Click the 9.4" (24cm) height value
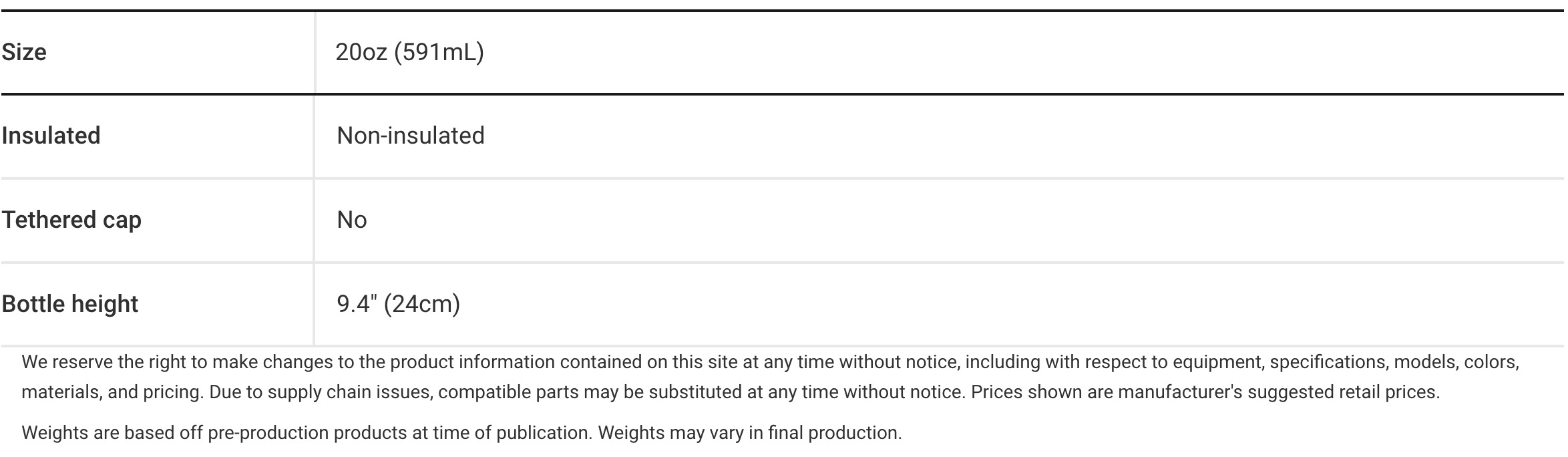1568x457 pixels. pos(398,304)
